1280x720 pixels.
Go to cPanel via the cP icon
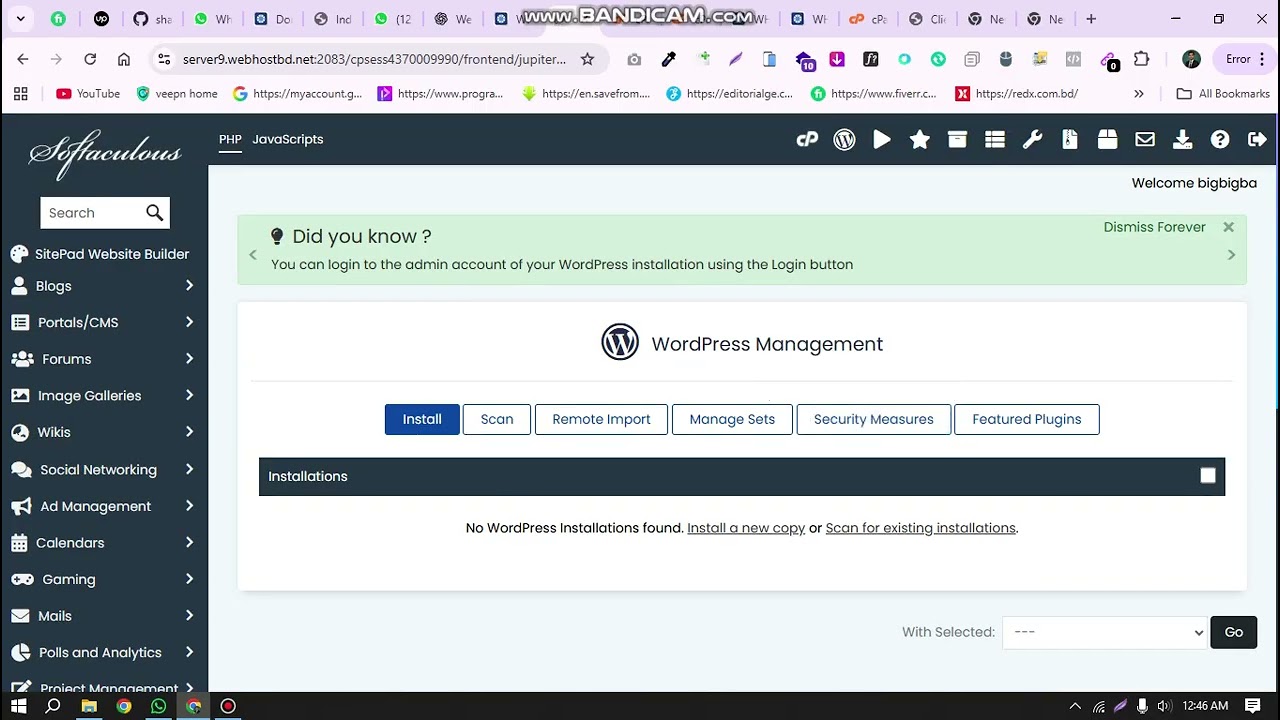[x=807, y=140]
